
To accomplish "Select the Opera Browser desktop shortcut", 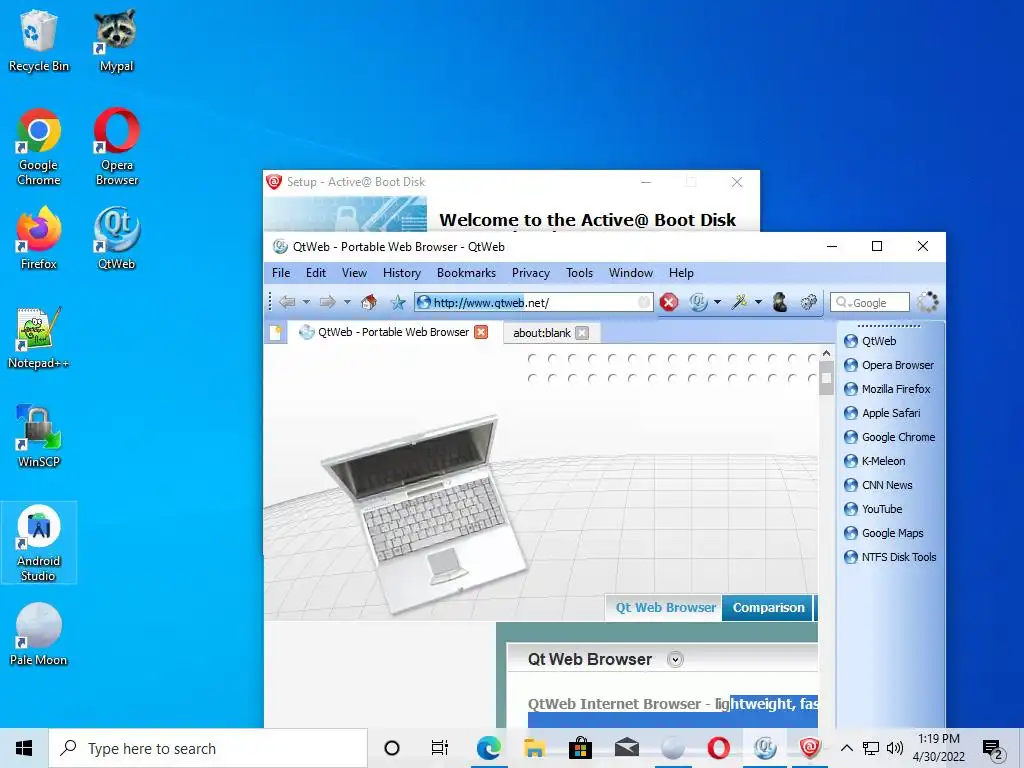I will (117, 148).
